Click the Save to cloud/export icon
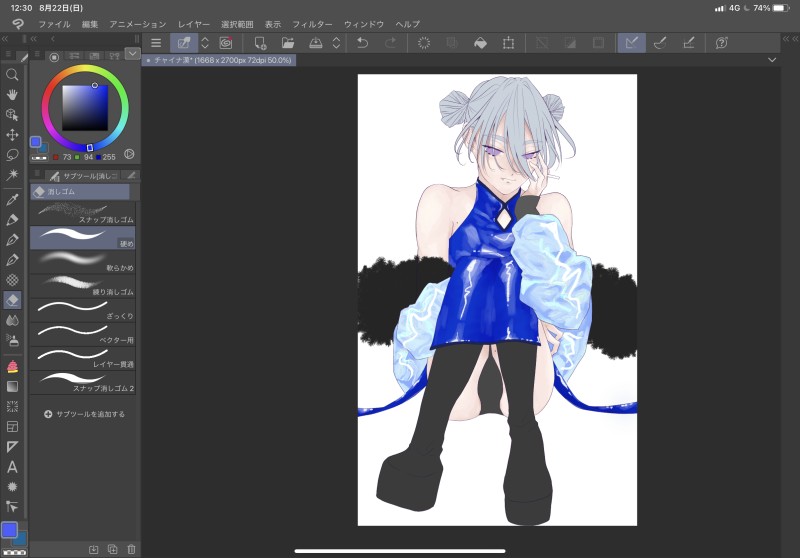The width and height of the screenshot is (800, 558). click(x=316, y=43)
